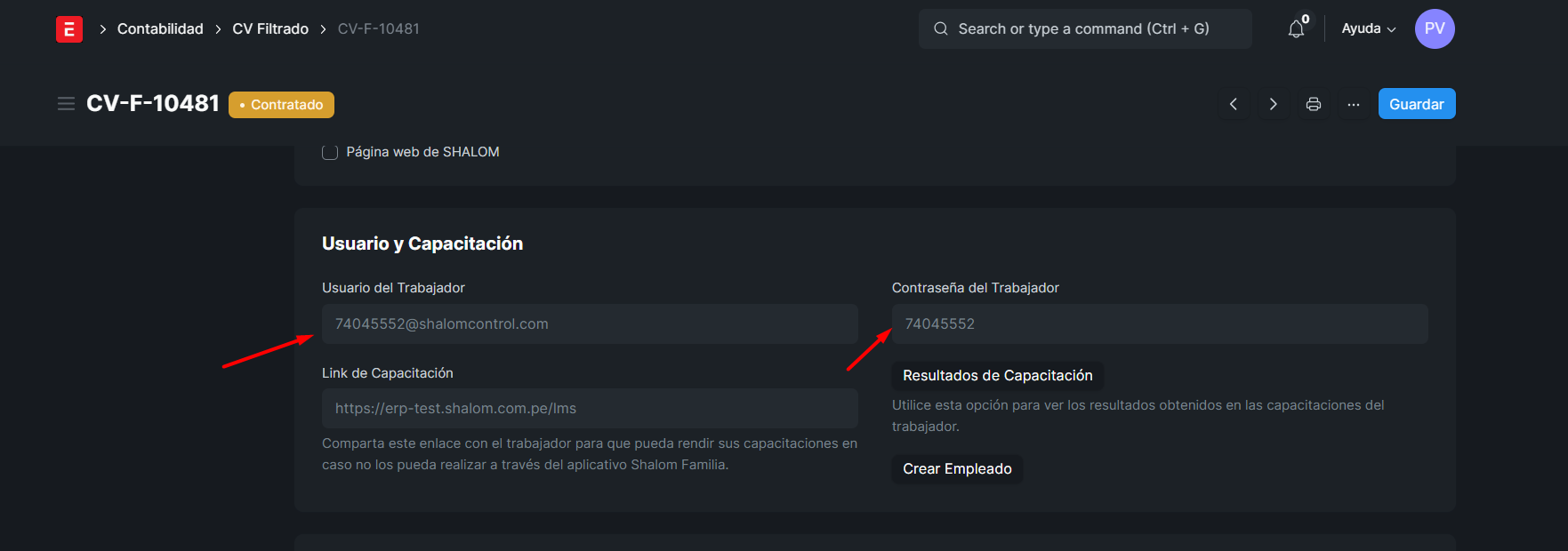This screenshot has height=551, width=1568.
Task: Focus the Usuario del Trabajador field
Action: tap(589, 324)
